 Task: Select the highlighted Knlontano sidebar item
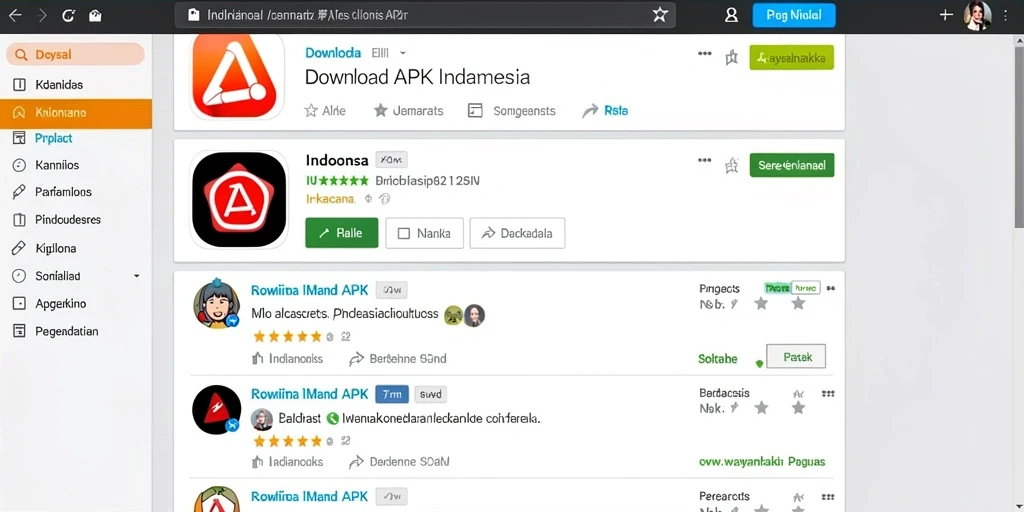tap(76, 112)
